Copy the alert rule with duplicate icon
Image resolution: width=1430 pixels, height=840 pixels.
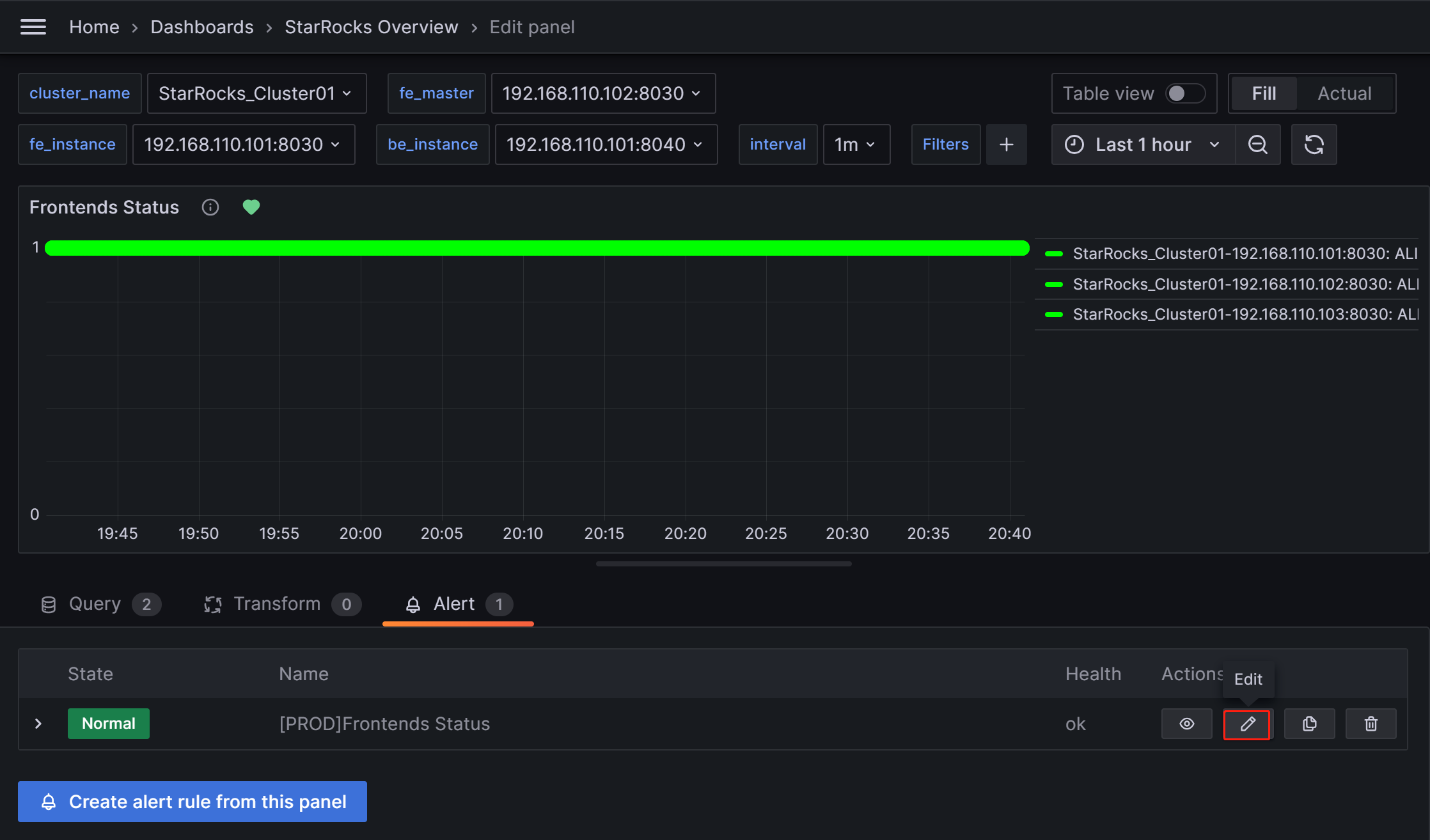[1309, 724]
